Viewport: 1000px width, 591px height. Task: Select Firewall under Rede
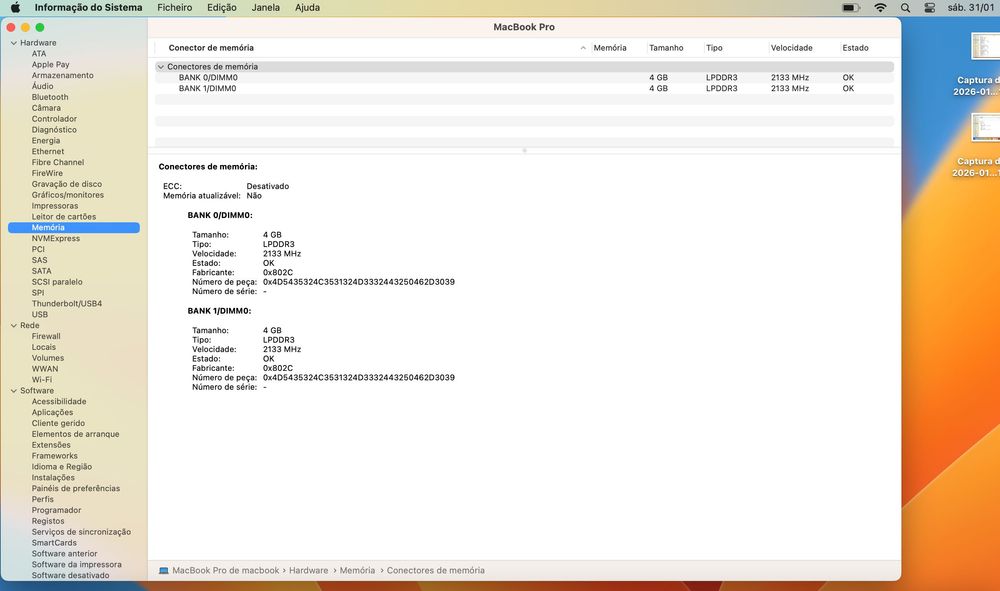click(46, 336)
